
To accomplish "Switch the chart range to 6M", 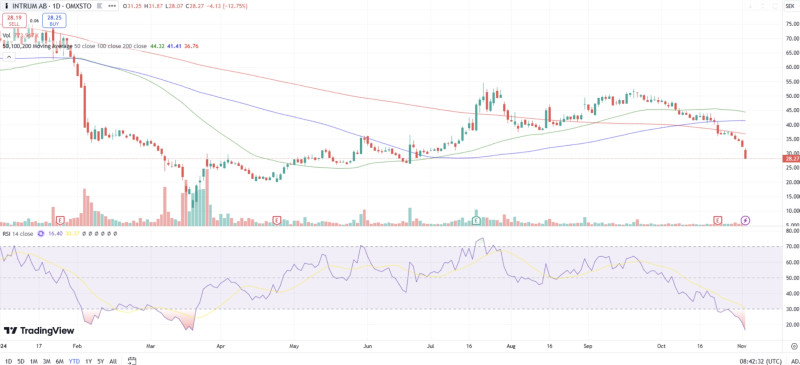I will click(x=60, y=361).
